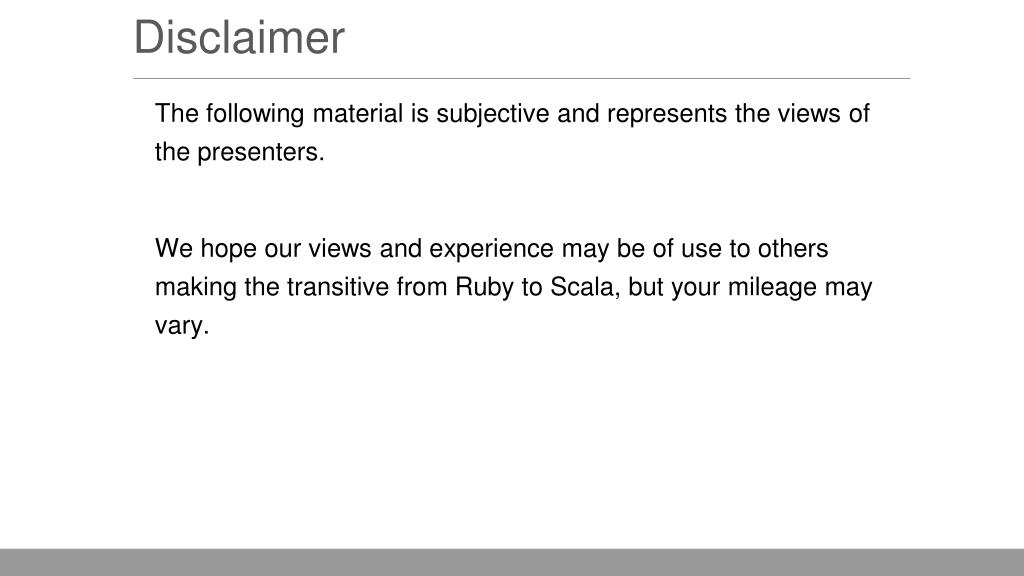Image resolution: width=1024 pixels, height=576 pixels.
Task: Click the word 'We' starting second paragraph
Action: coord(174,248)
